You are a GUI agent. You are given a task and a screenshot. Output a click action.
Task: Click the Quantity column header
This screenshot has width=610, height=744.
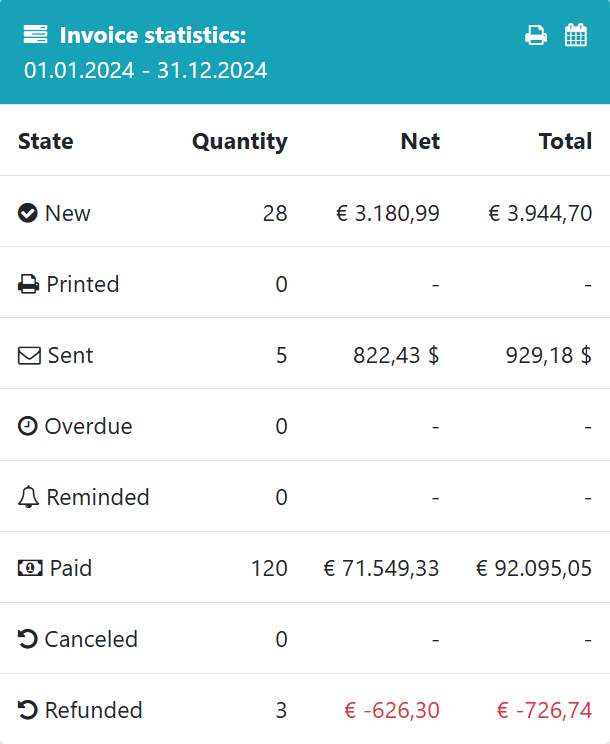239,141
